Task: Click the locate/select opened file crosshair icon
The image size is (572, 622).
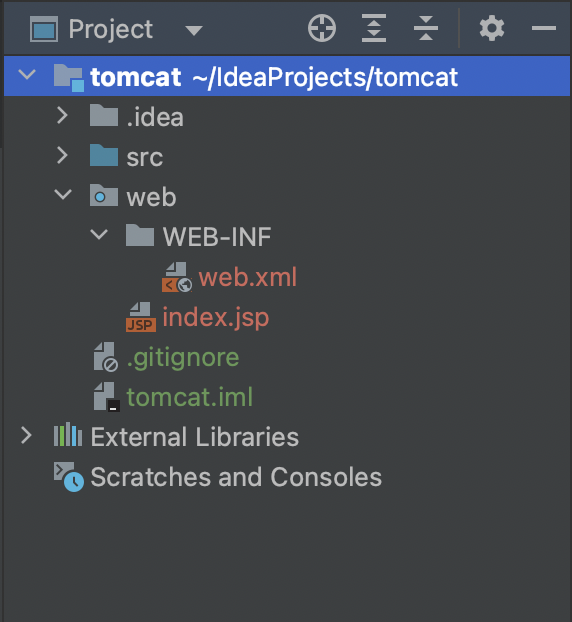Action: click(322, 28)
